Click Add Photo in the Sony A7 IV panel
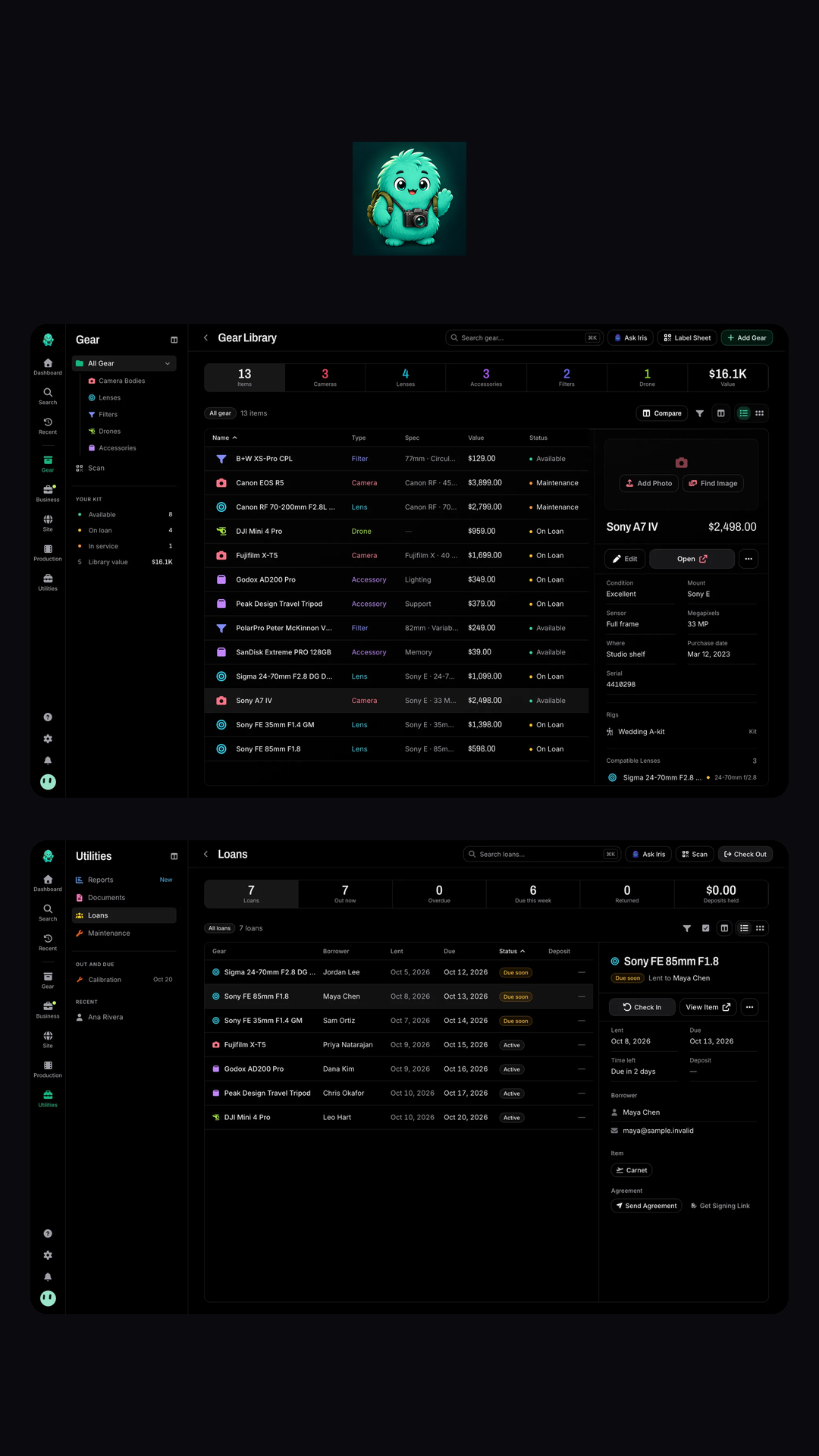 coord(648,483)
